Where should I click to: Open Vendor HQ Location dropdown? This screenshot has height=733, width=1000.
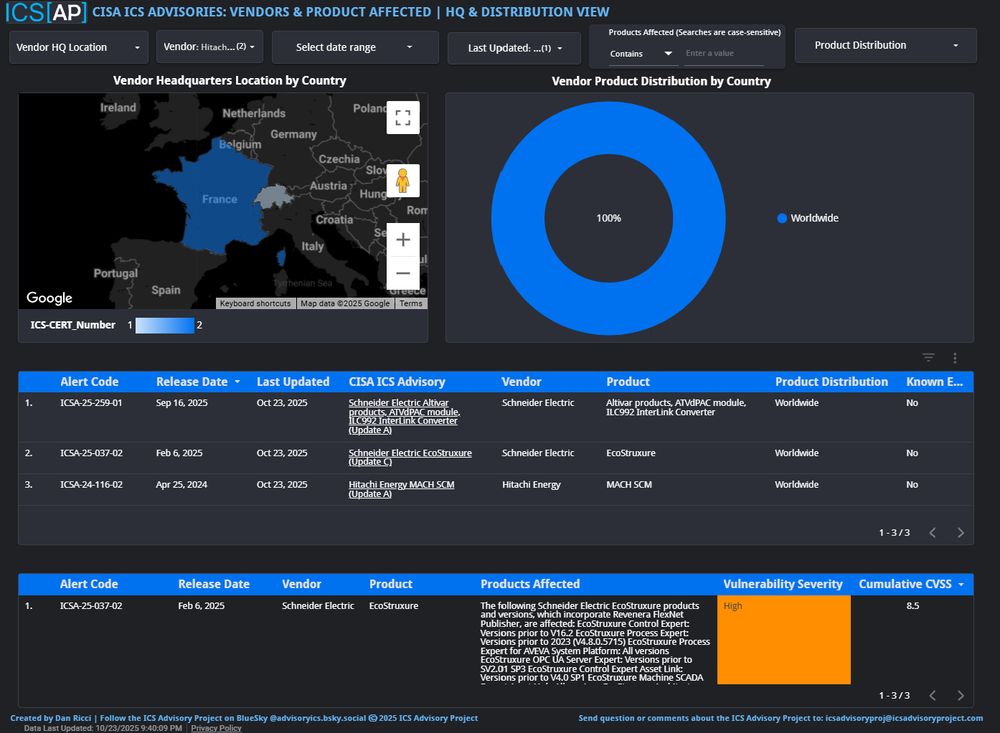pos(78,47)
